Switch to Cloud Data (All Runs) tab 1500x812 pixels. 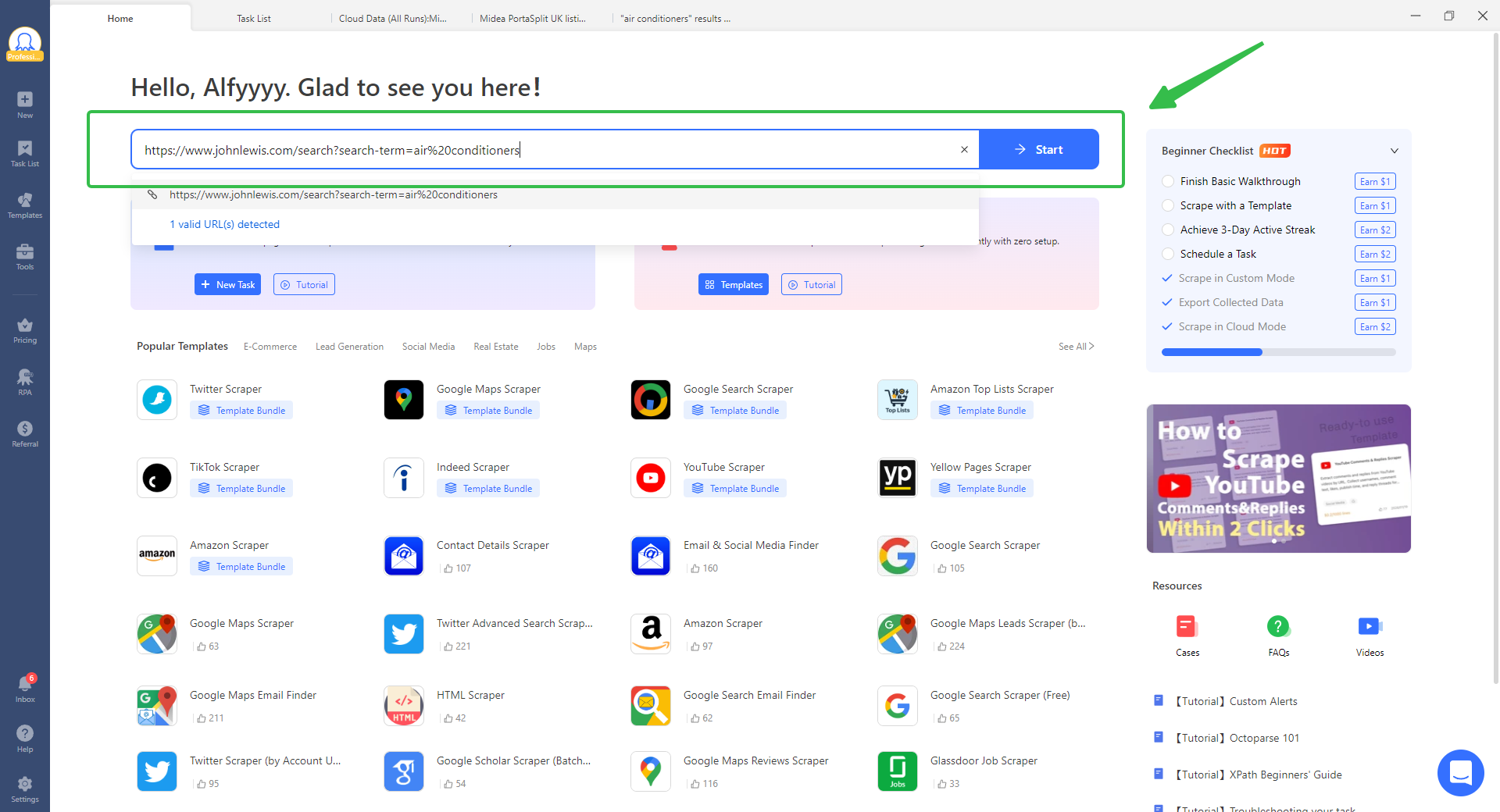[x=393, y=18]
